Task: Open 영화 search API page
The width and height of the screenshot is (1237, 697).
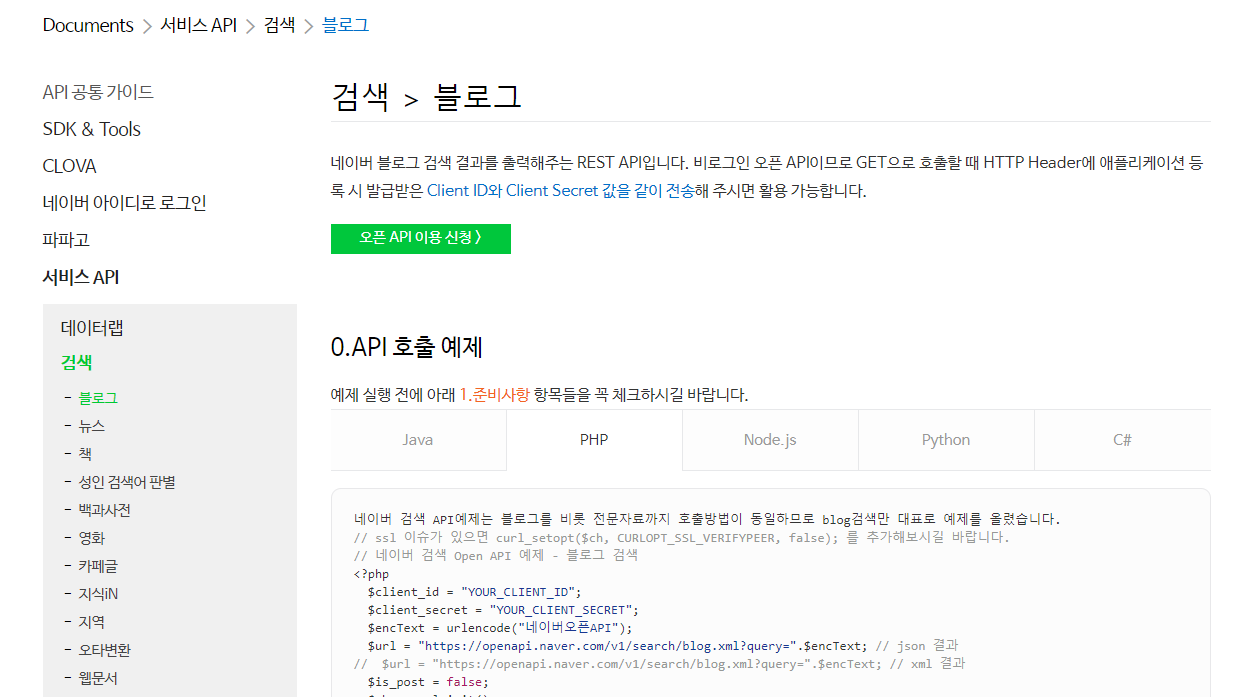Action: (x=92, y=538)
